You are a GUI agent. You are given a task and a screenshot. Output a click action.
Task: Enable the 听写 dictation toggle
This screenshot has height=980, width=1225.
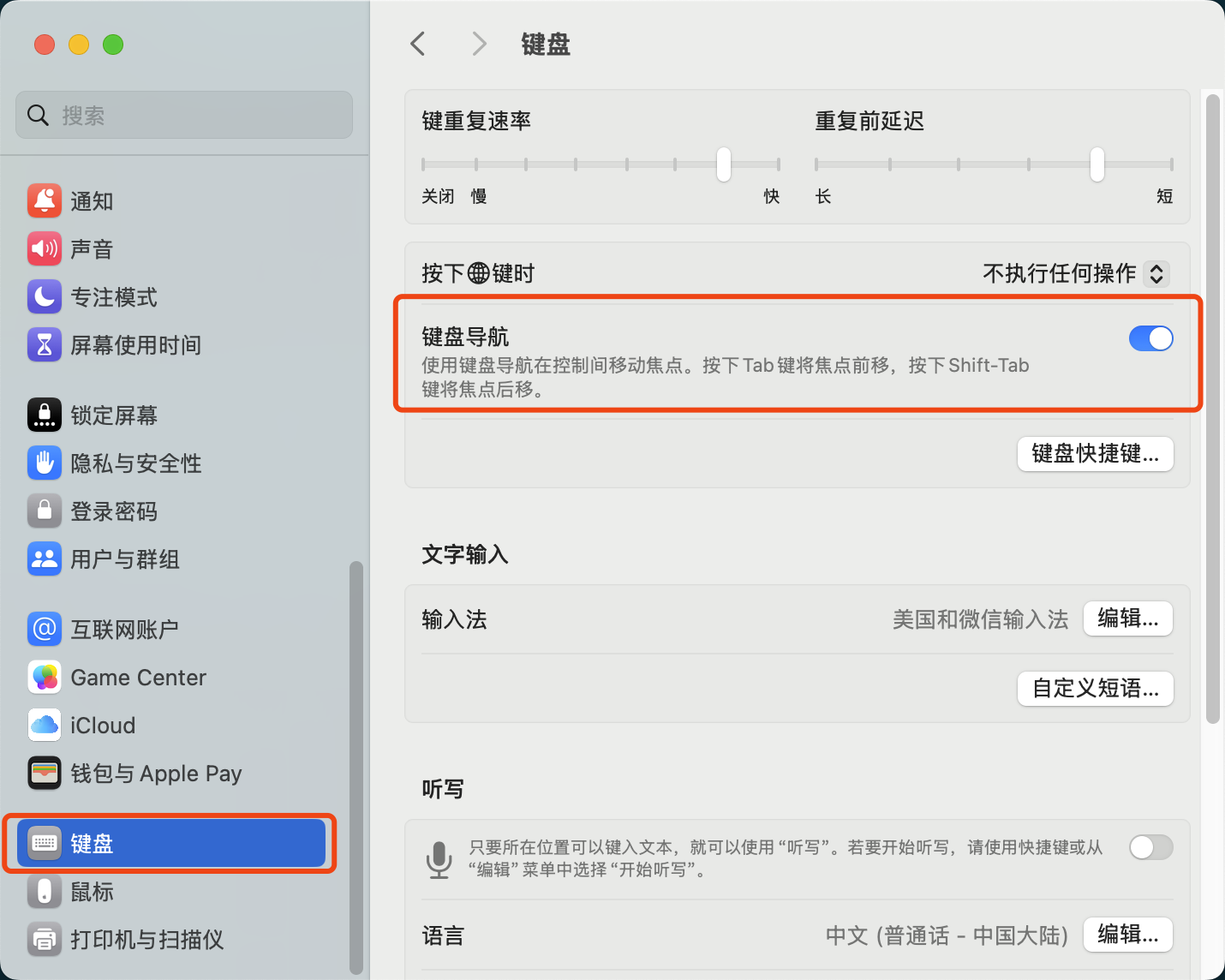pyautogui.click(x=1150, y=847)
